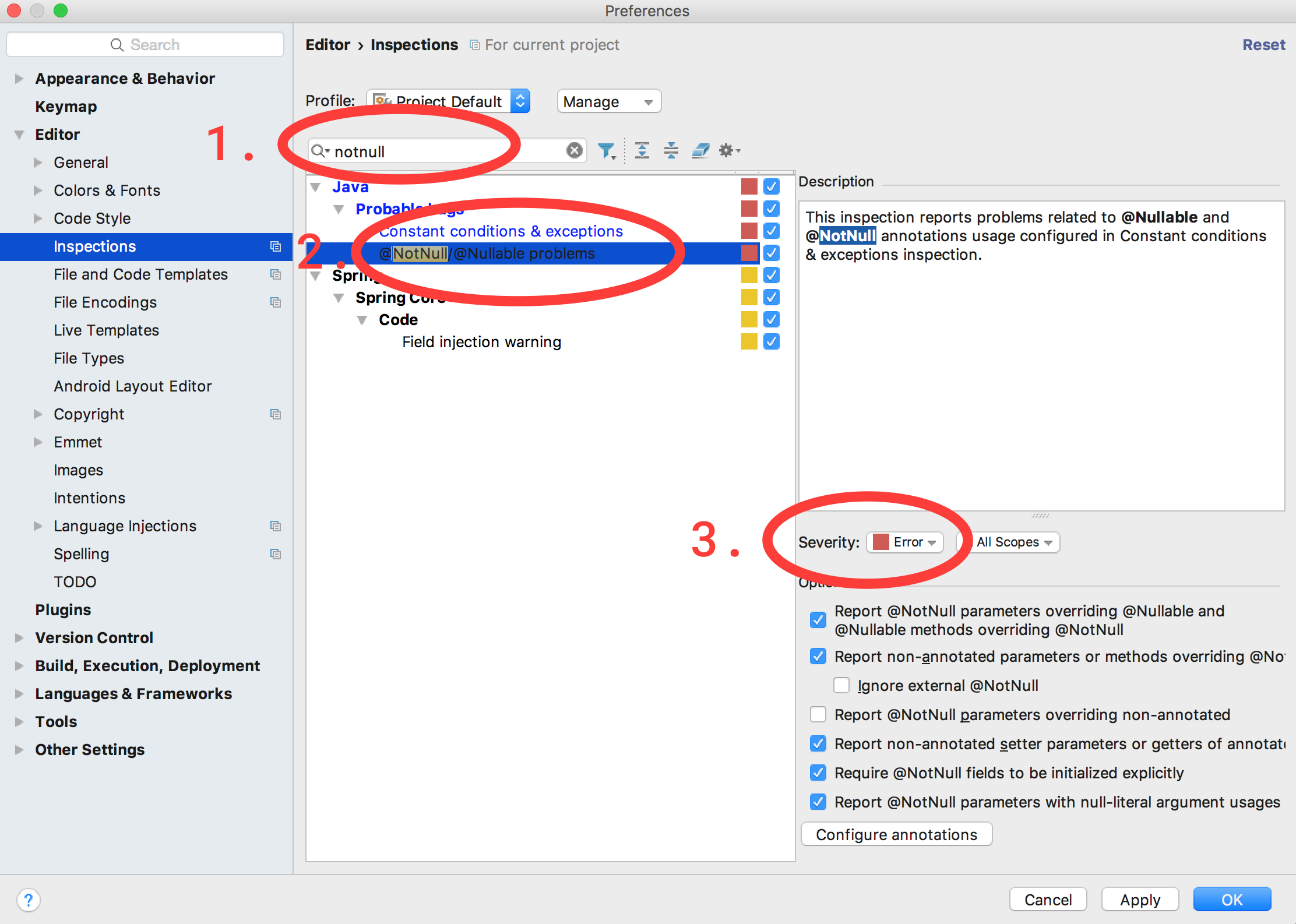The image size is (1296, 924).
Task: Click the reset to empty eraser icon
Action: pyautogui.click(x=700, y=151)
